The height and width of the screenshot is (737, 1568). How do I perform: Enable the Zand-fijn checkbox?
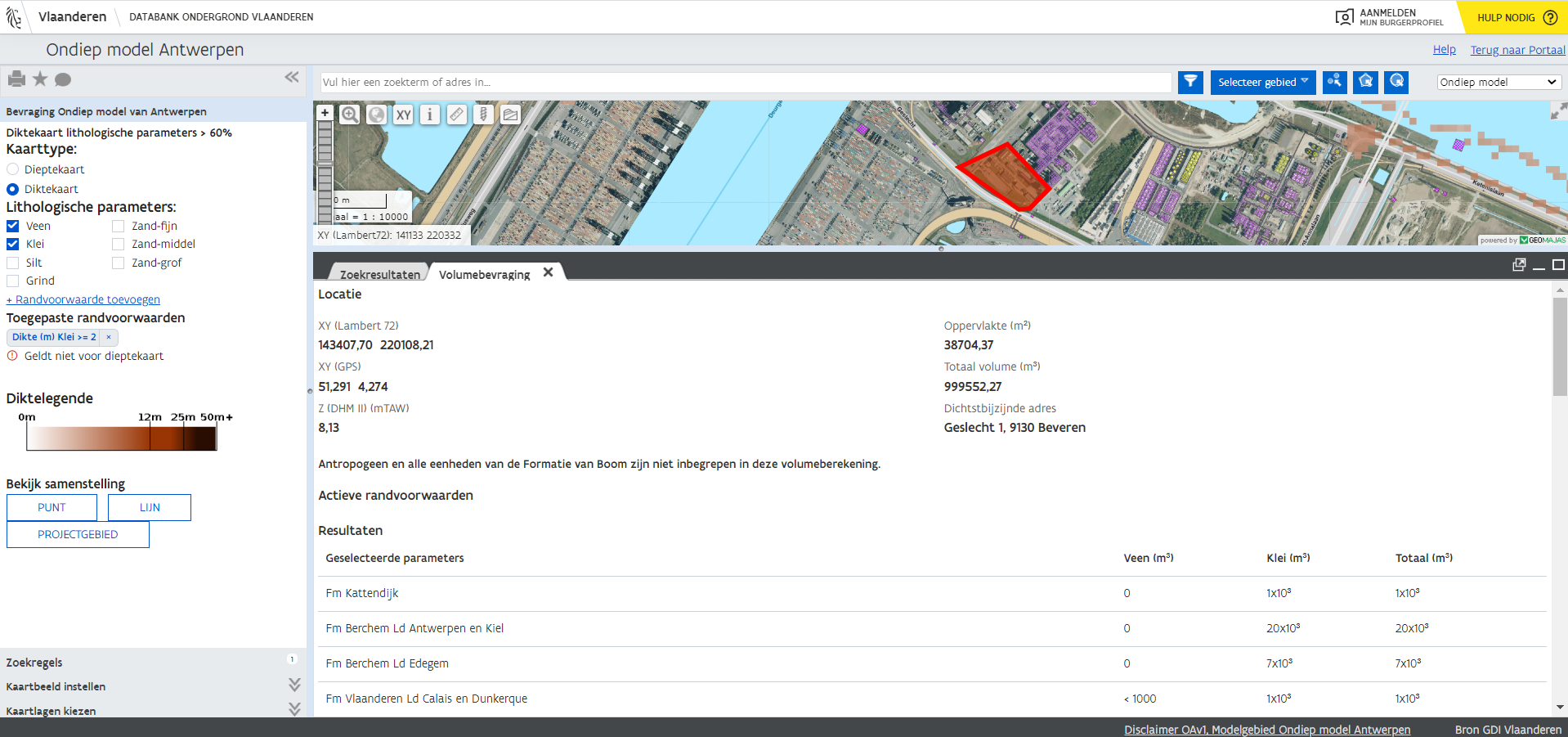pyautogui.click(x=119, y=226)
